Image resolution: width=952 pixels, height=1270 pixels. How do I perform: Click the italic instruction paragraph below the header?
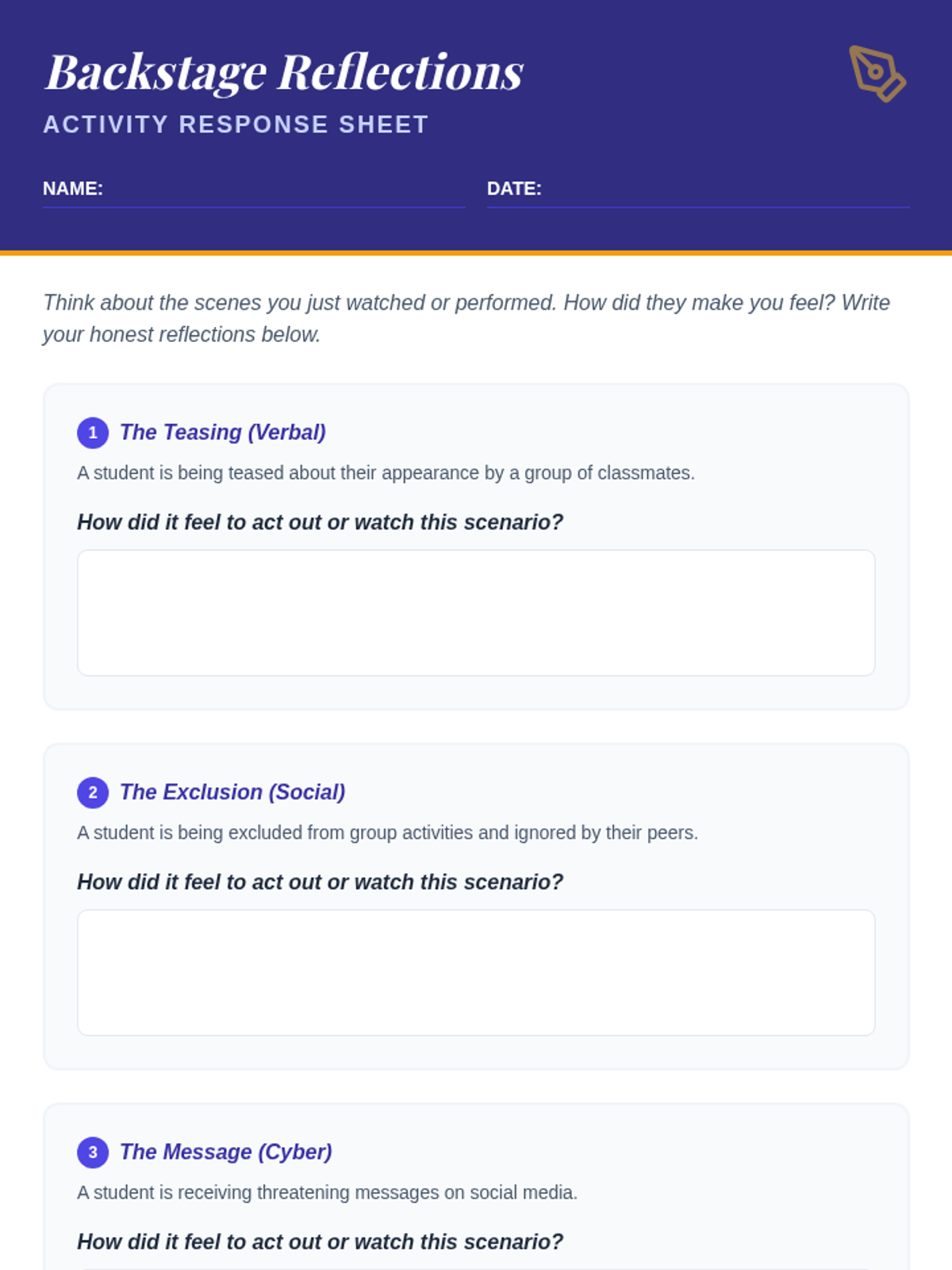tap(466, 318)
